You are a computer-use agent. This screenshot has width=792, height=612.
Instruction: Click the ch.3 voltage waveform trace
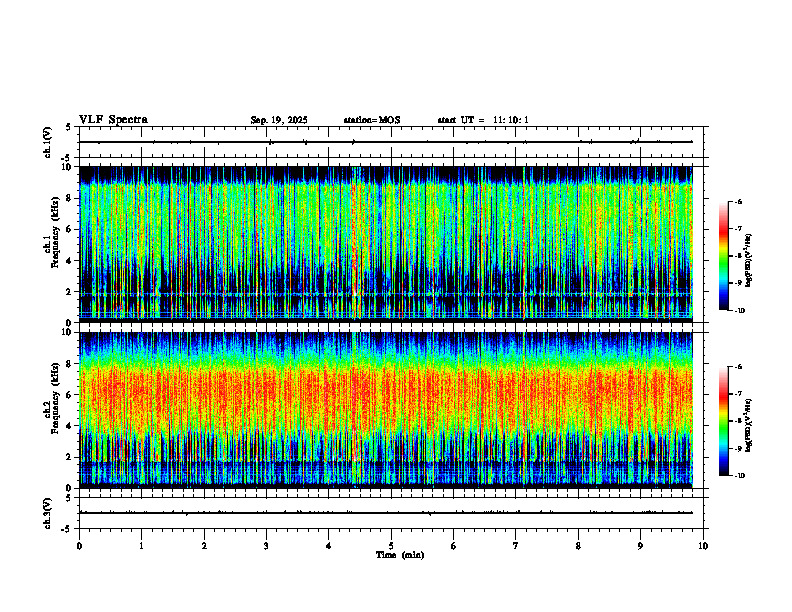[386, 513]
